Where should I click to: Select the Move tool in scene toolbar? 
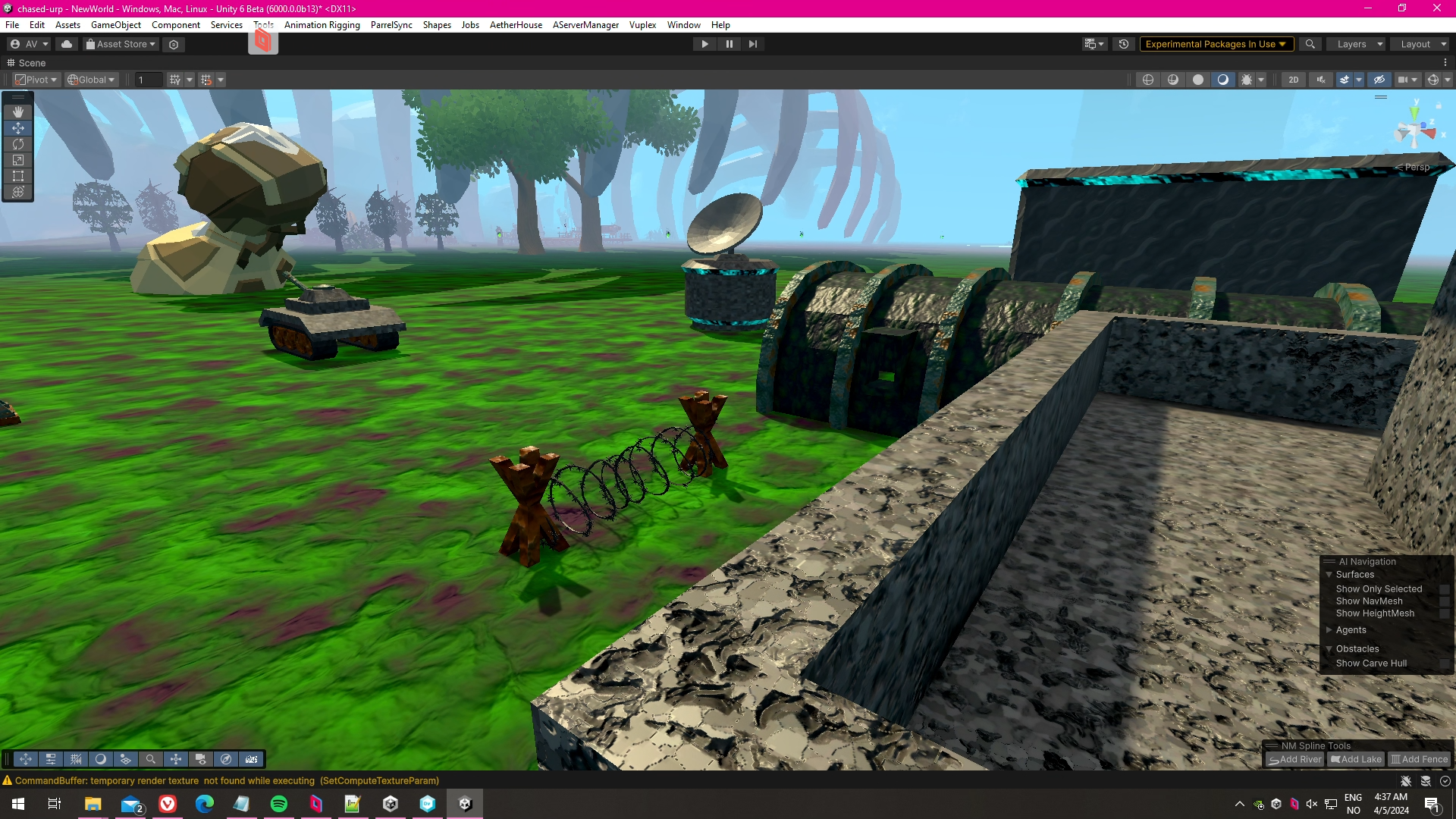[18, 128]
